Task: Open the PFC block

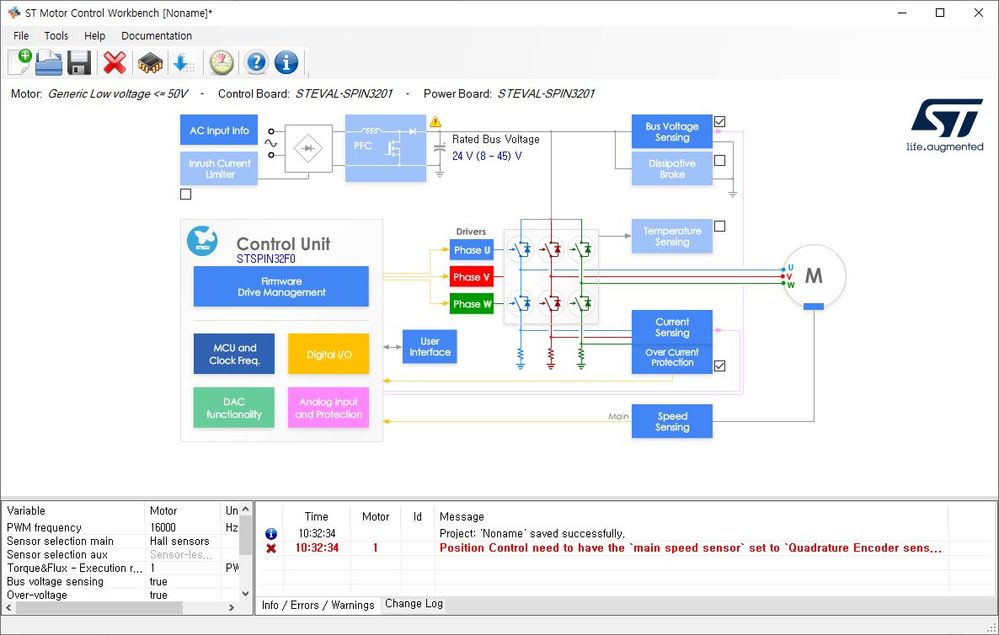Action: point(385,148)
